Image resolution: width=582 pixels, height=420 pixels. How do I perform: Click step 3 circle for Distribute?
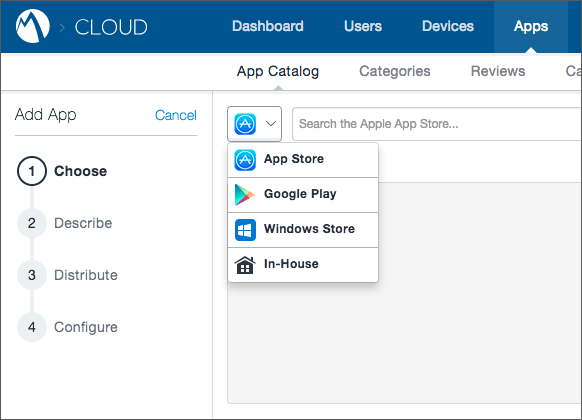[32, 275]
